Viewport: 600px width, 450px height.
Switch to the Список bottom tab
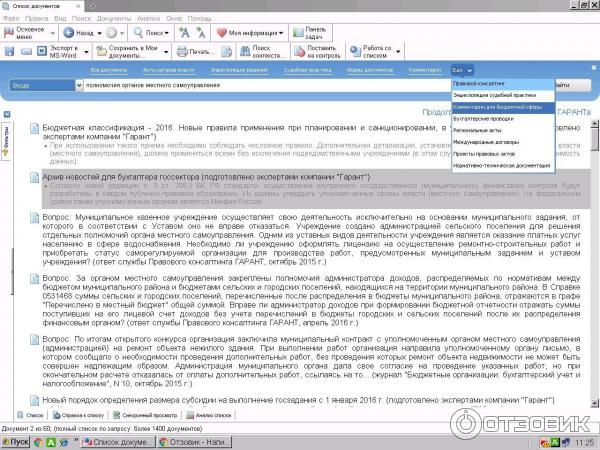pos(31,415)
